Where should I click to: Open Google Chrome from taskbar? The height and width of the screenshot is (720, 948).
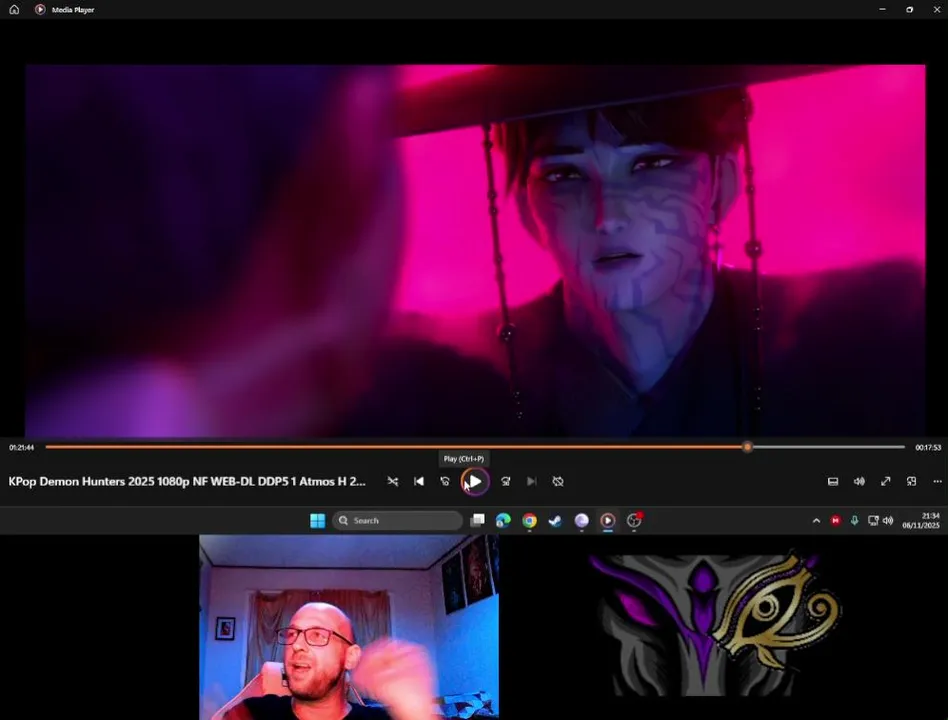(530, 521)
